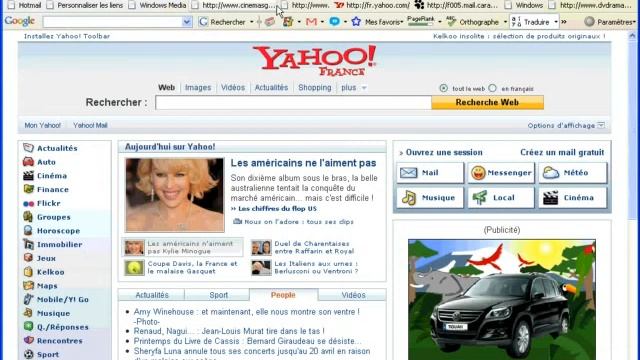Image resolution: width=640 pixels, height=360 pixels.
Task: Open the Yahoo! Mail link
Action: tap(90, 125)
